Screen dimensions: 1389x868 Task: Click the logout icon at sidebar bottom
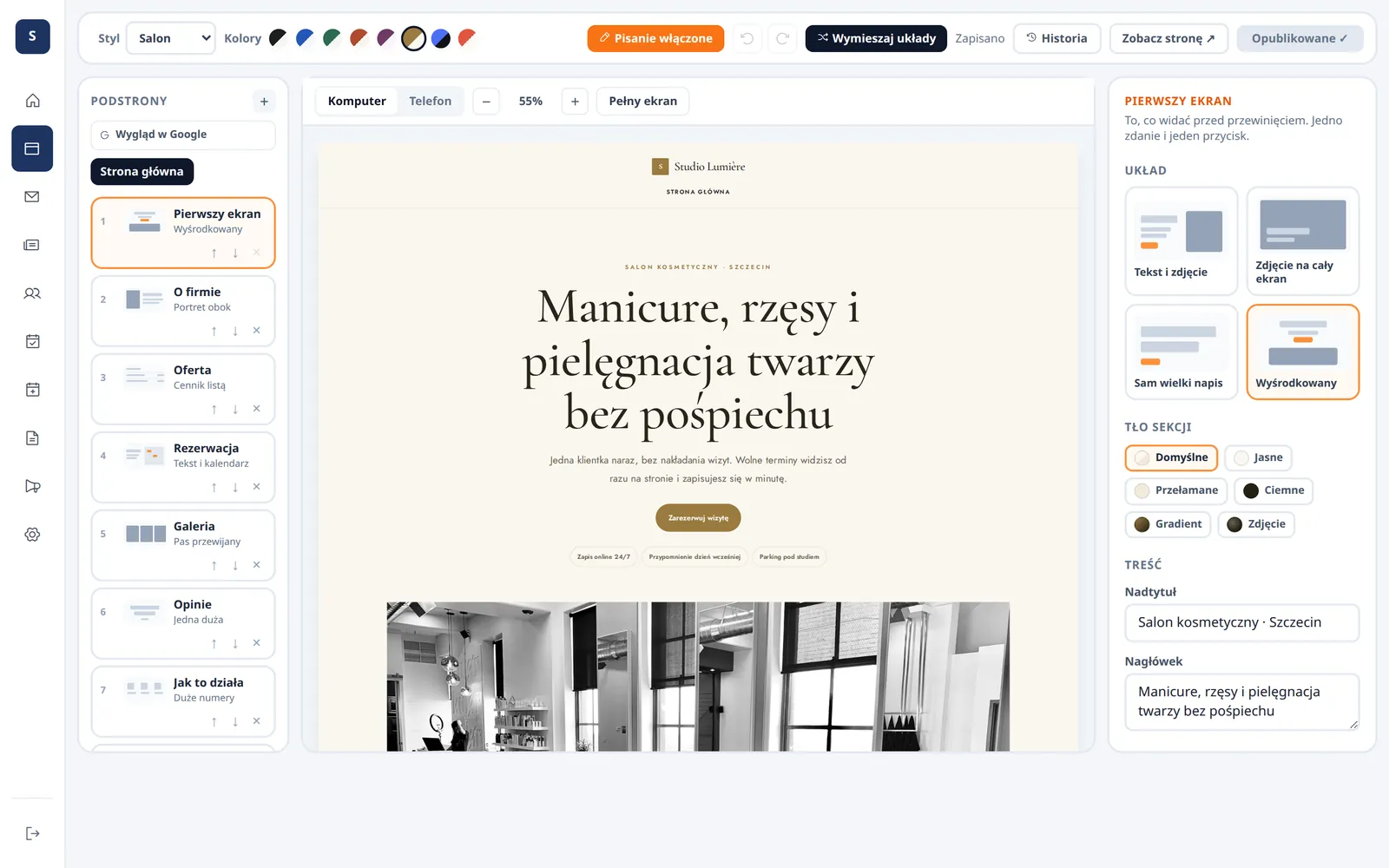[x=32, y=833]
